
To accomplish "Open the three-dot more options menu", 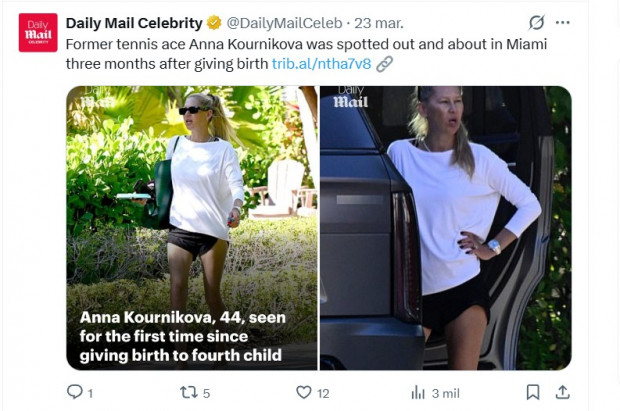I will [565, 22].
